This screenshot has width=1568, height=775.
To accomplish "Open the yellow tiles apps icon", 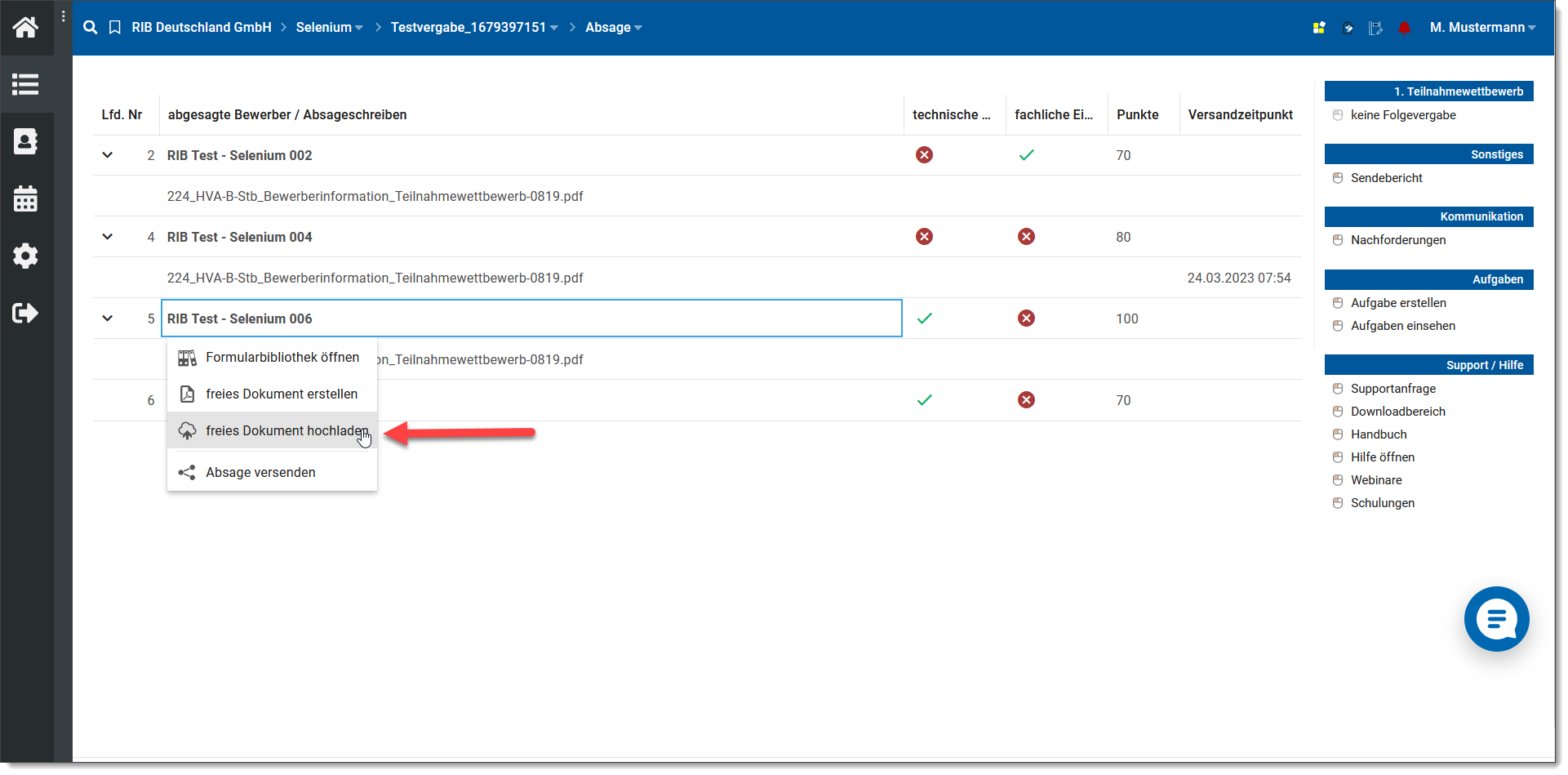I will pos(1319,28).
